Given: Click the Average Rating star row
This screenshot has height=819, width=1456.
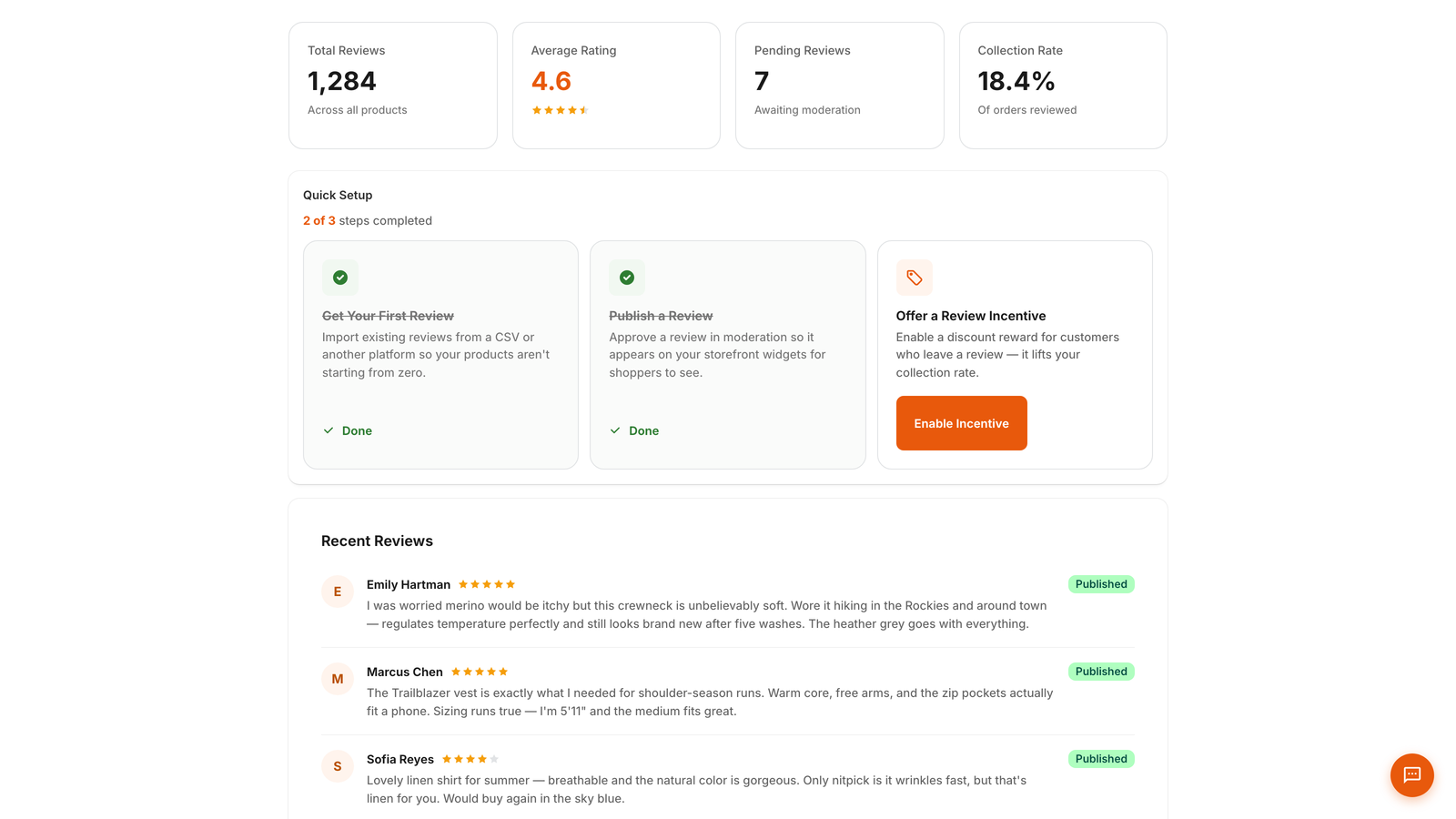Looking at the screenshot, I should 561,110.
